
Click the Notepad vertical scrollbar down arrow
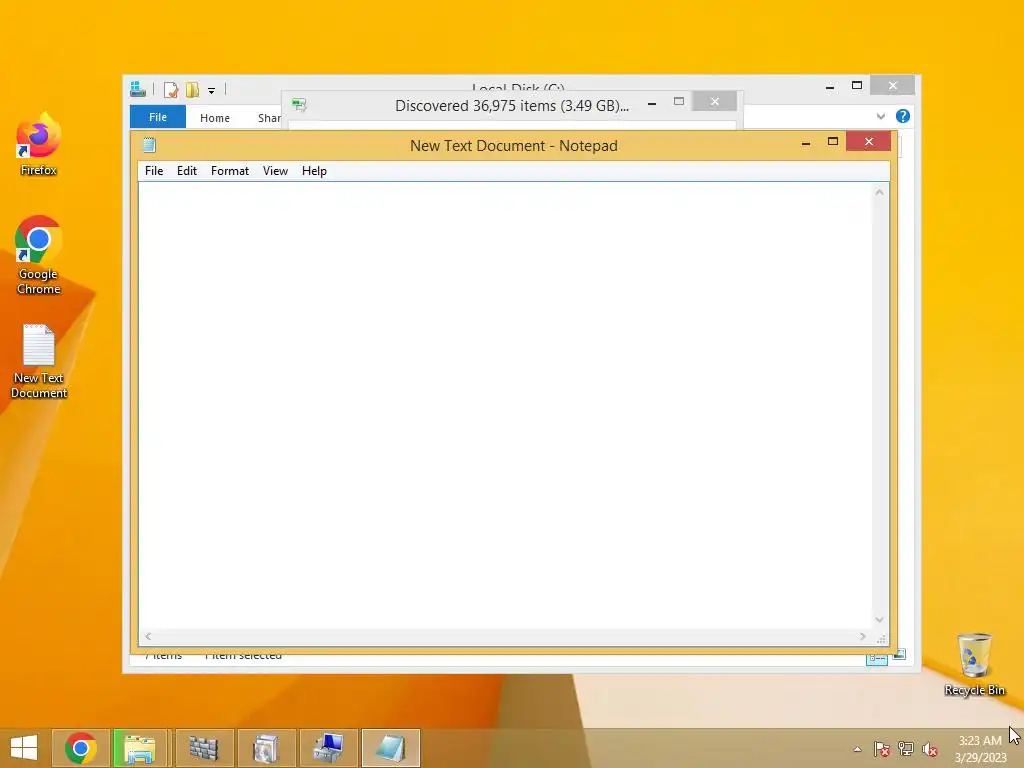pyautogui.click(x=880, y=620)
